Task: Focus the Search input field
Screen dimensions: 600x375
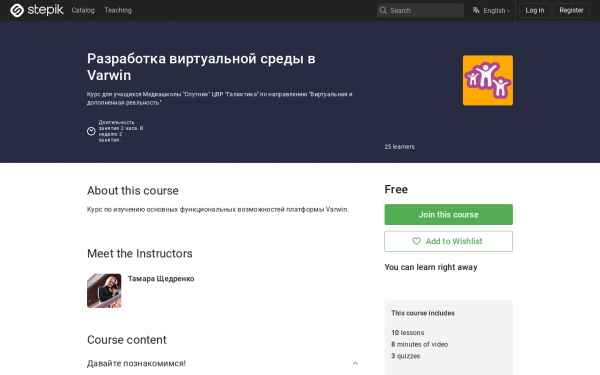Action: 420,10
